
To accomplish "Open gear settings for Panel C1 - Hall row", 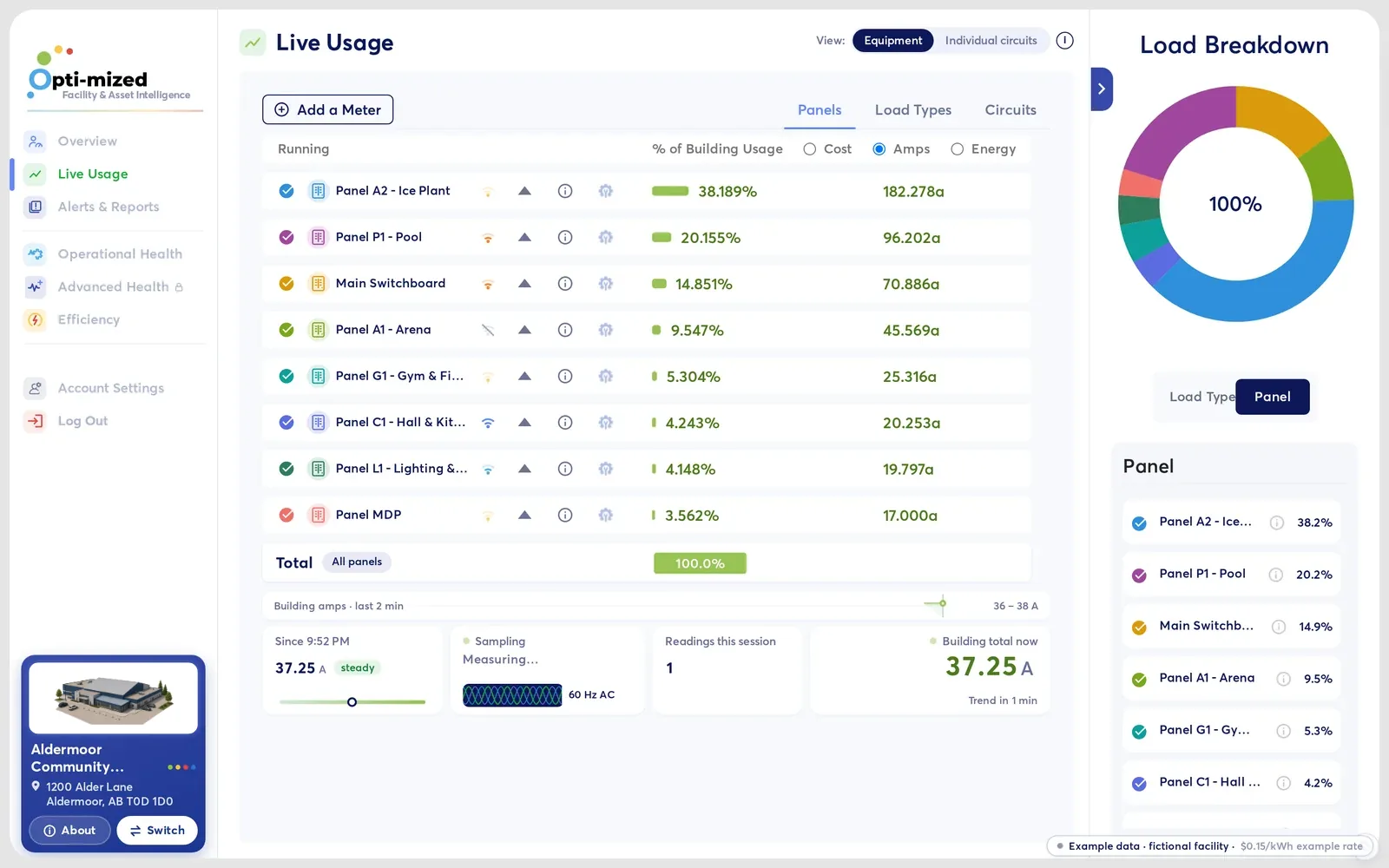I will tap(606, 423).
